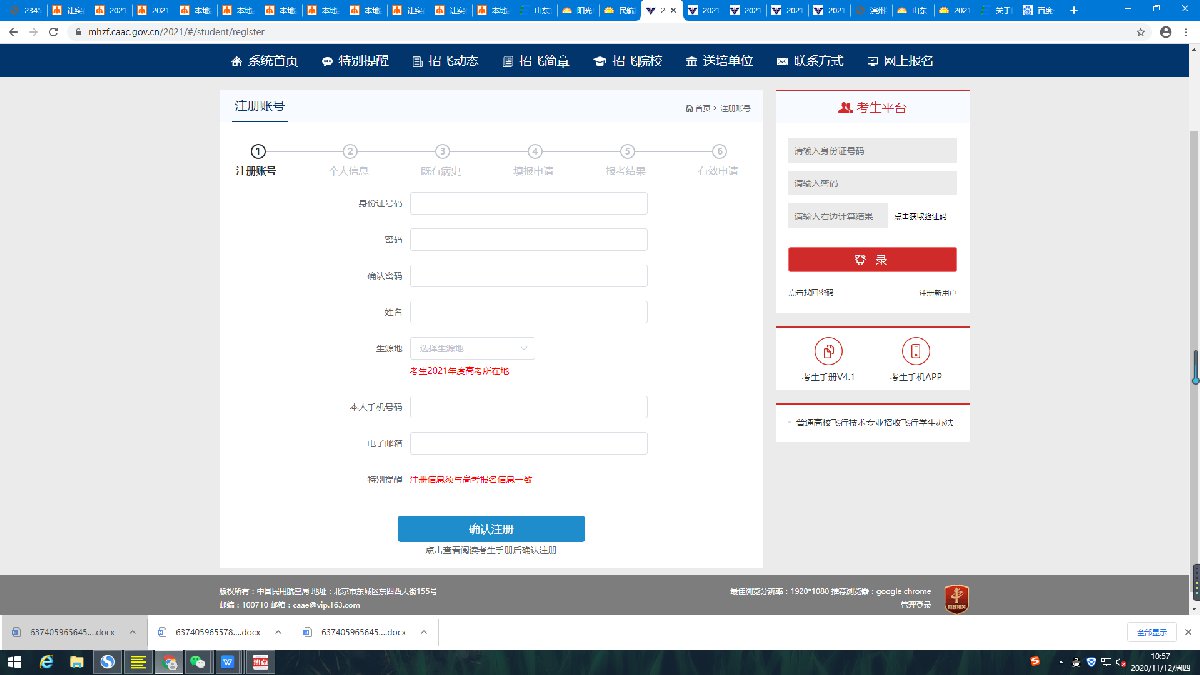Open options arrow for first downloaded docx

pyautogui.click(x=133, y=632)
